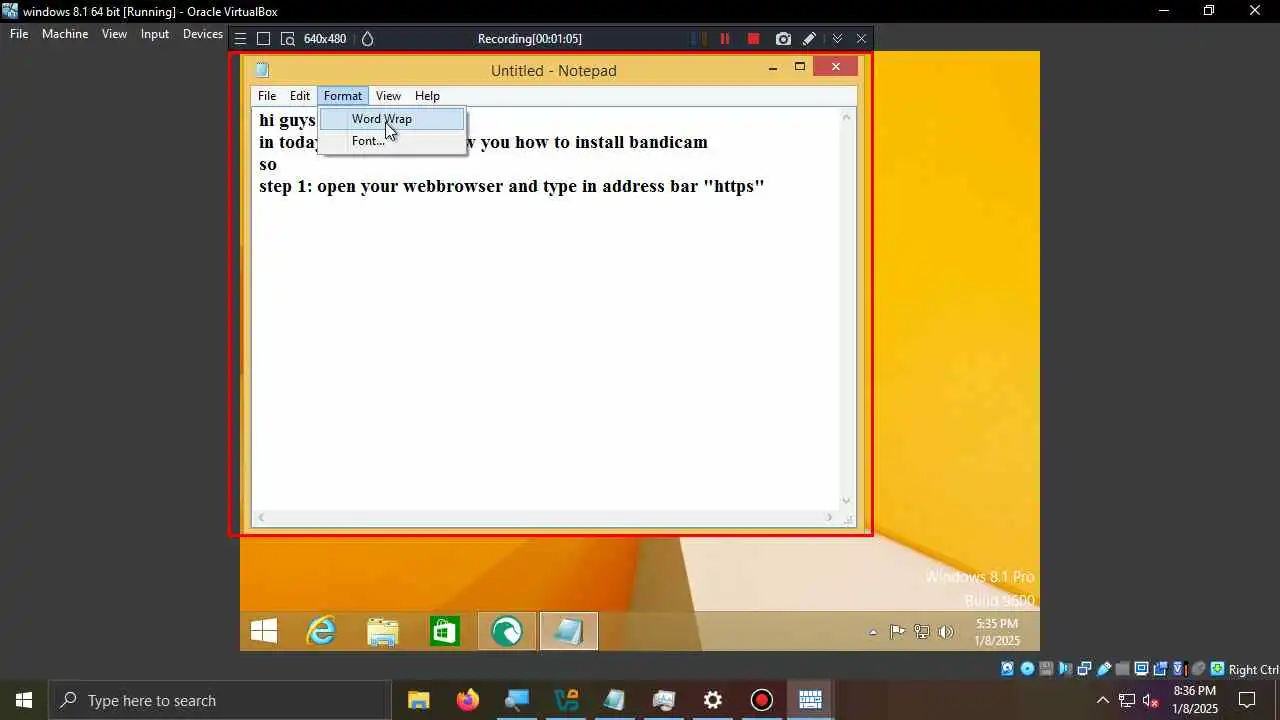Close Notepad with the red X button

tap(835, 67)
